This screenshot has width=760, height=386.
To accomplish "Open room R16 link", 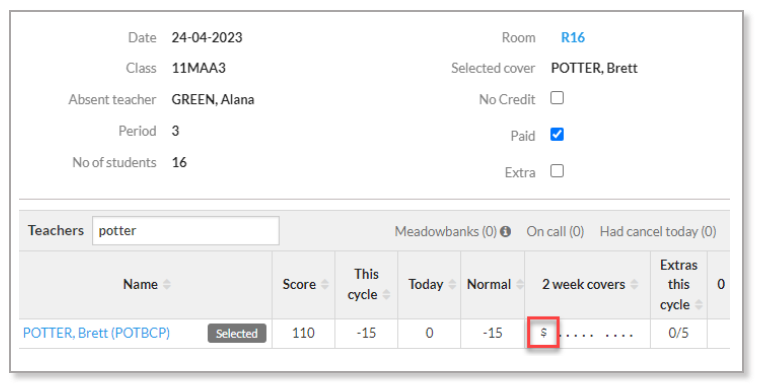I will pyautogui.click(x=572, y=37).
